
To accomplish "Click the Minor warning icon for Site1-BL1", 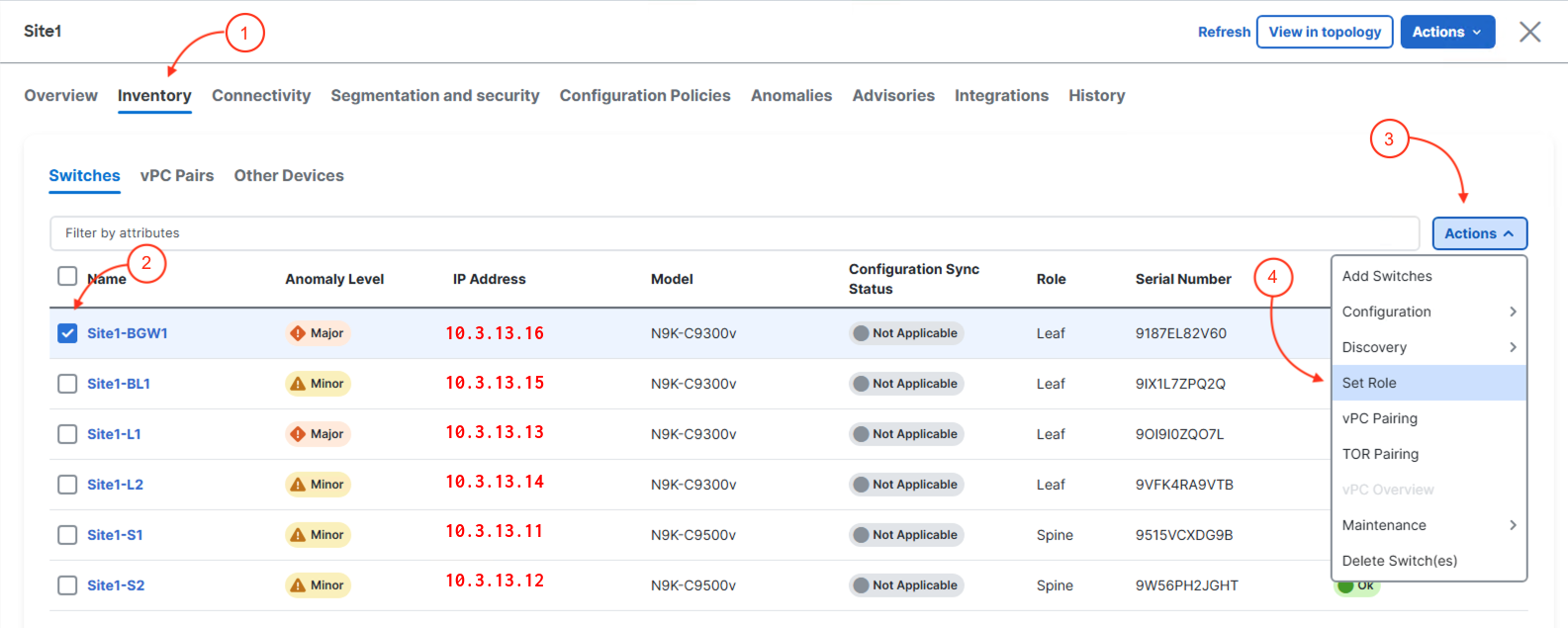I will (x=298, y=384).
